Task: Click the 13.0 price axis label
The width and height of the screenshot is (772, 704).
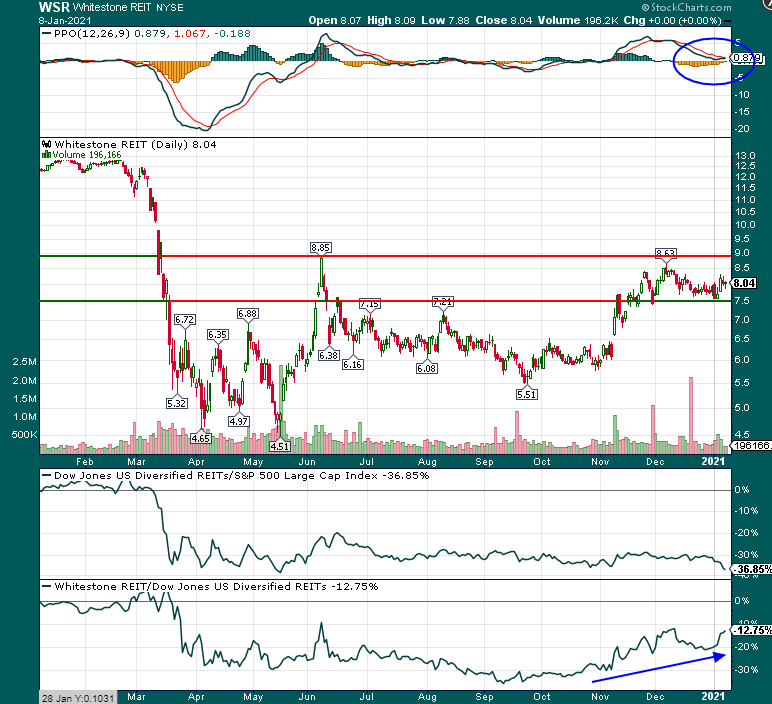Action: 745,156
